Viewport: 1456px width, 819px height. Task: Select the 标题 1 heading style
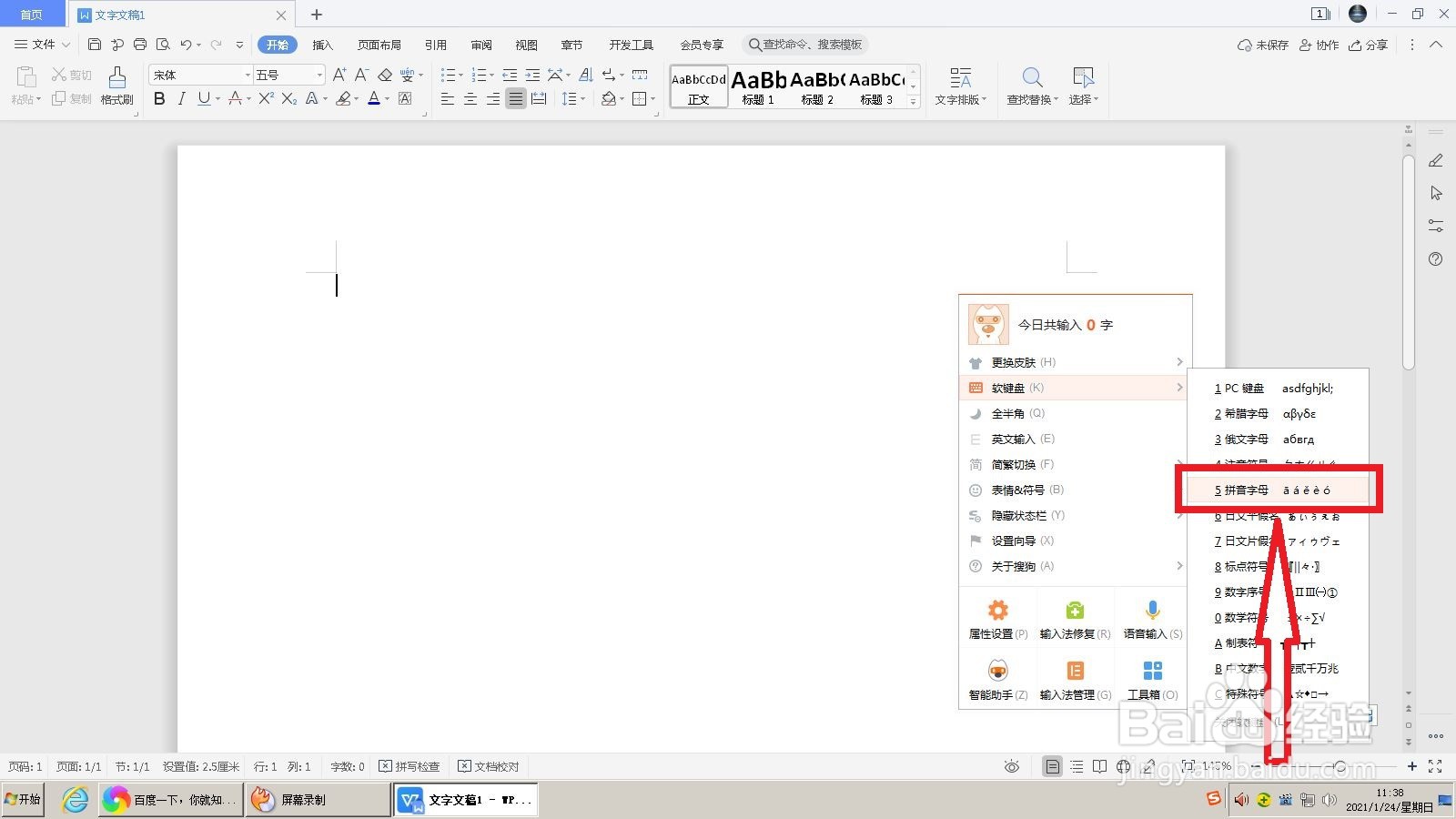[758, 87]
